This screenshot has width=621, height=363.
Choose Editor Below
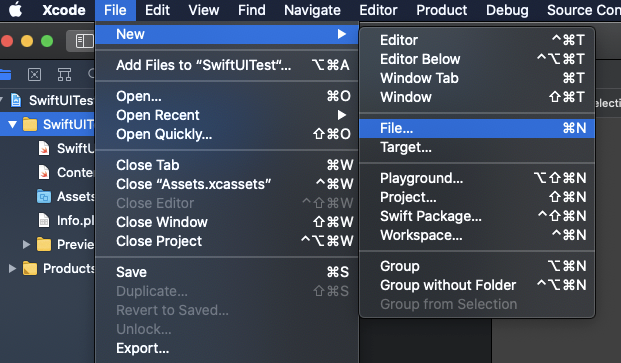pos(477,59)
